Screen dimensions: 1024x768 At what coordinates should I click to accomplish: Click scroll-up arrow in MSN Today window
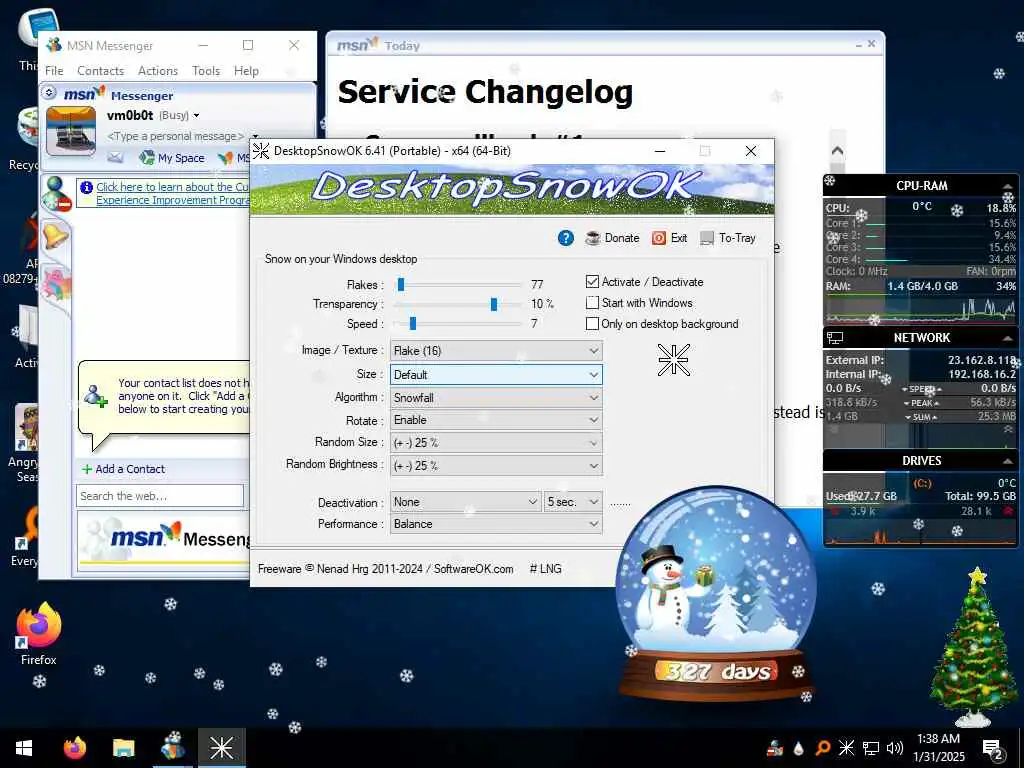click(x=837, y=150)
